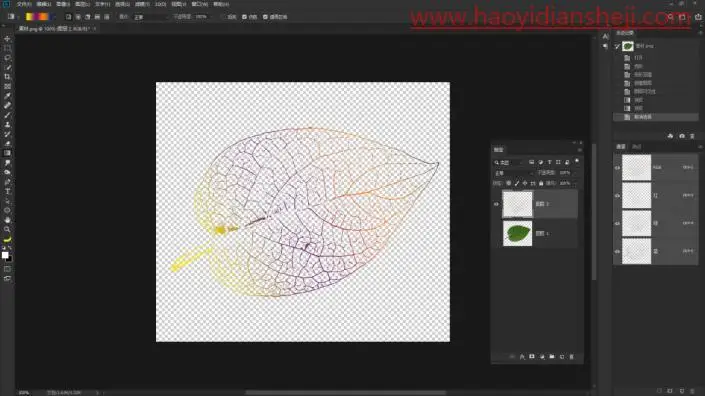Viewport: 705px width, 396px height.
Task: Add a layer mask in Layers panel
Action: 532,356
